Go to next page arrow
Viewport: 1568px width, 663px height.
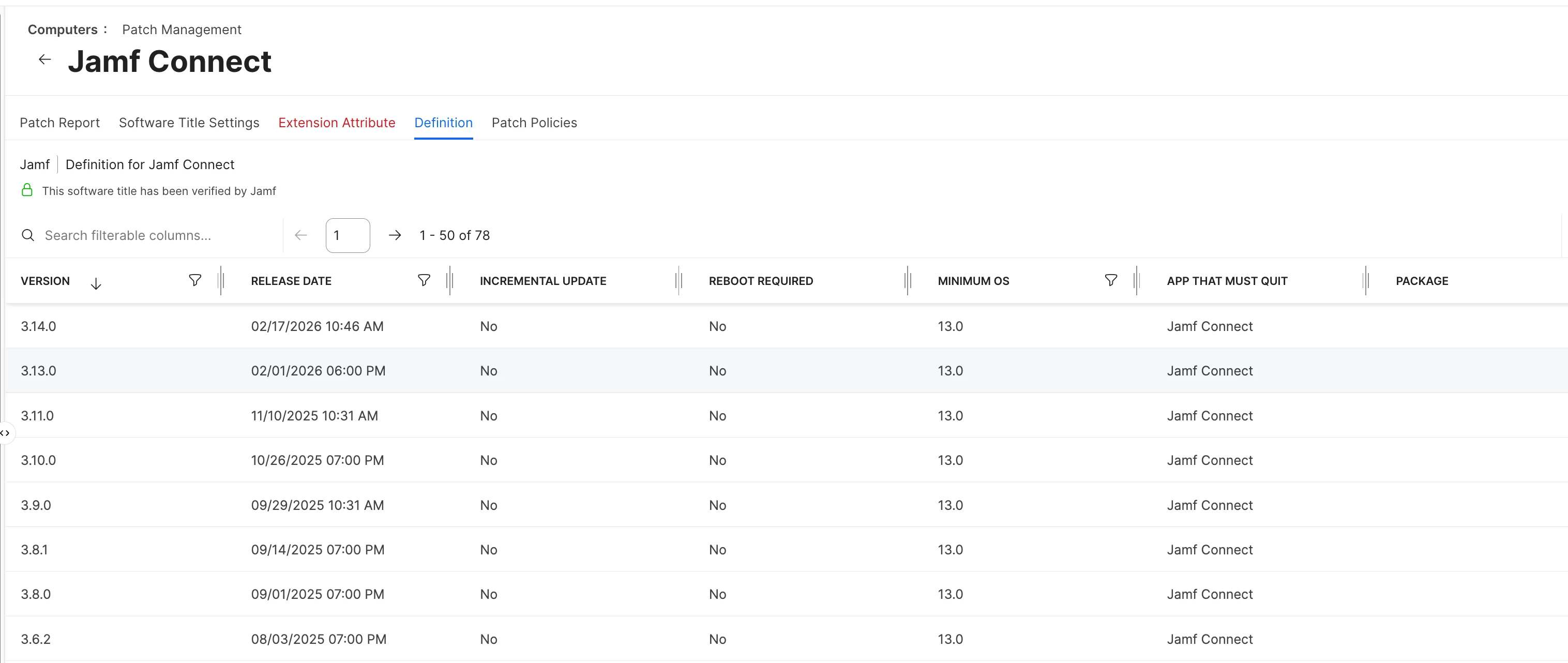pos(395,235)
